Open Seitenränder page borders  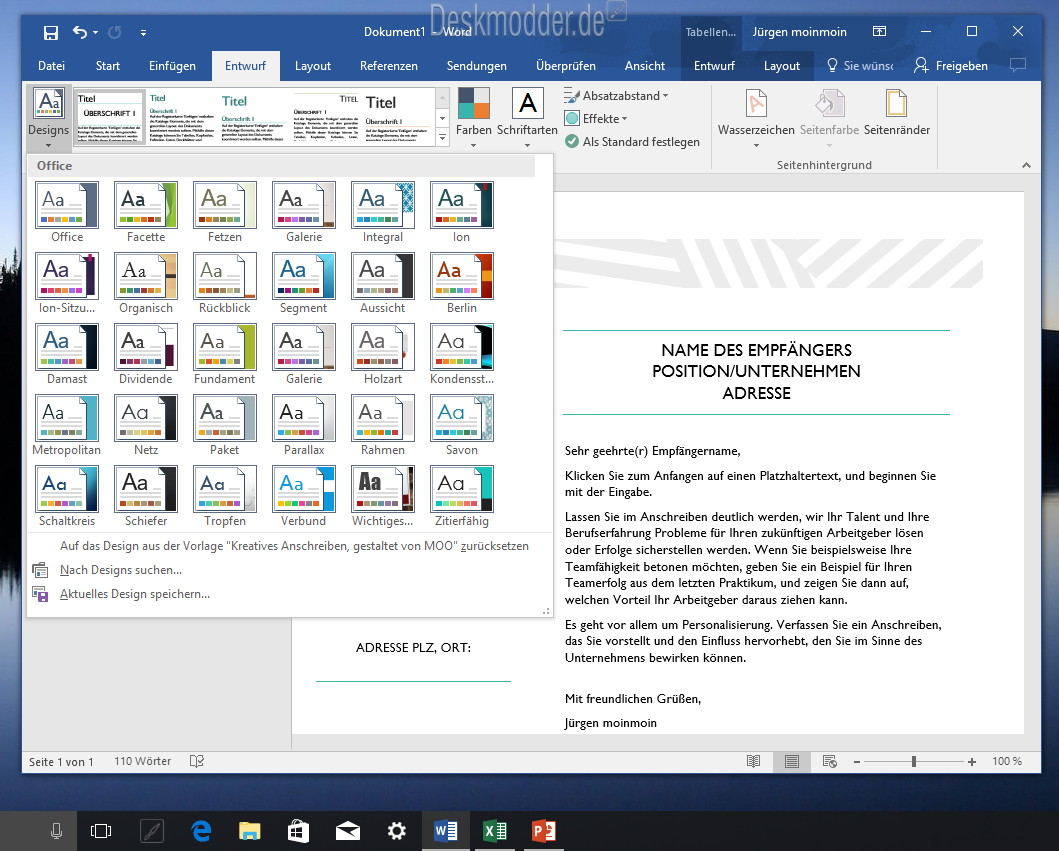896,106
